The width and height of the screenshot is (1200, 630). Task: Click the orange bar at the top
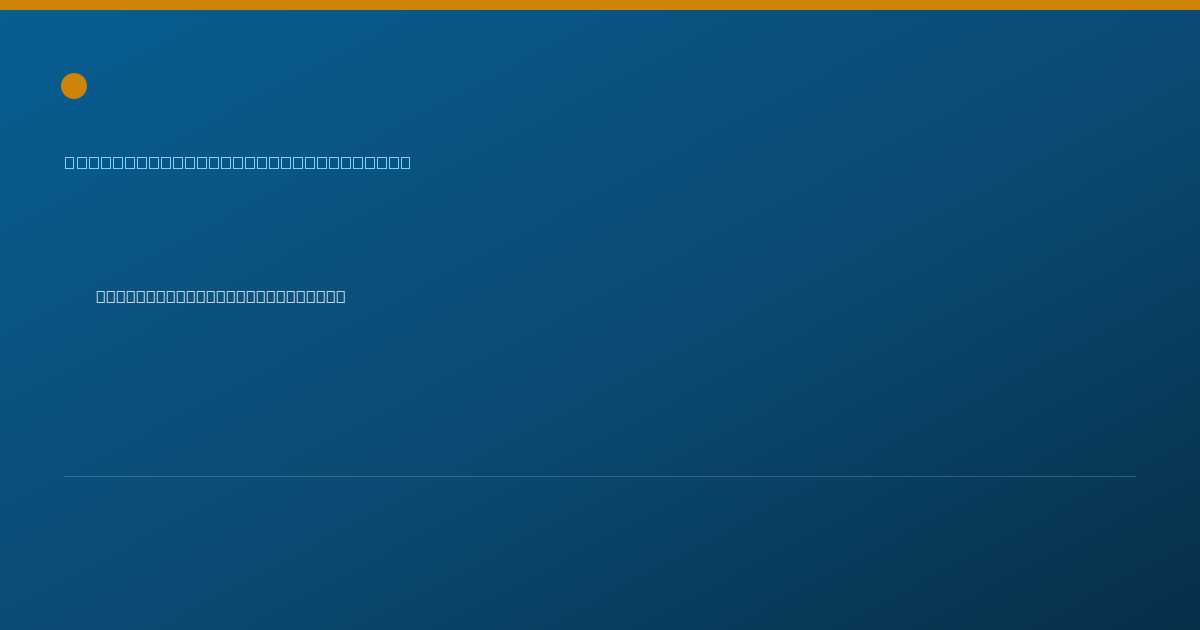pyautogui.click(x=600, y=5)
